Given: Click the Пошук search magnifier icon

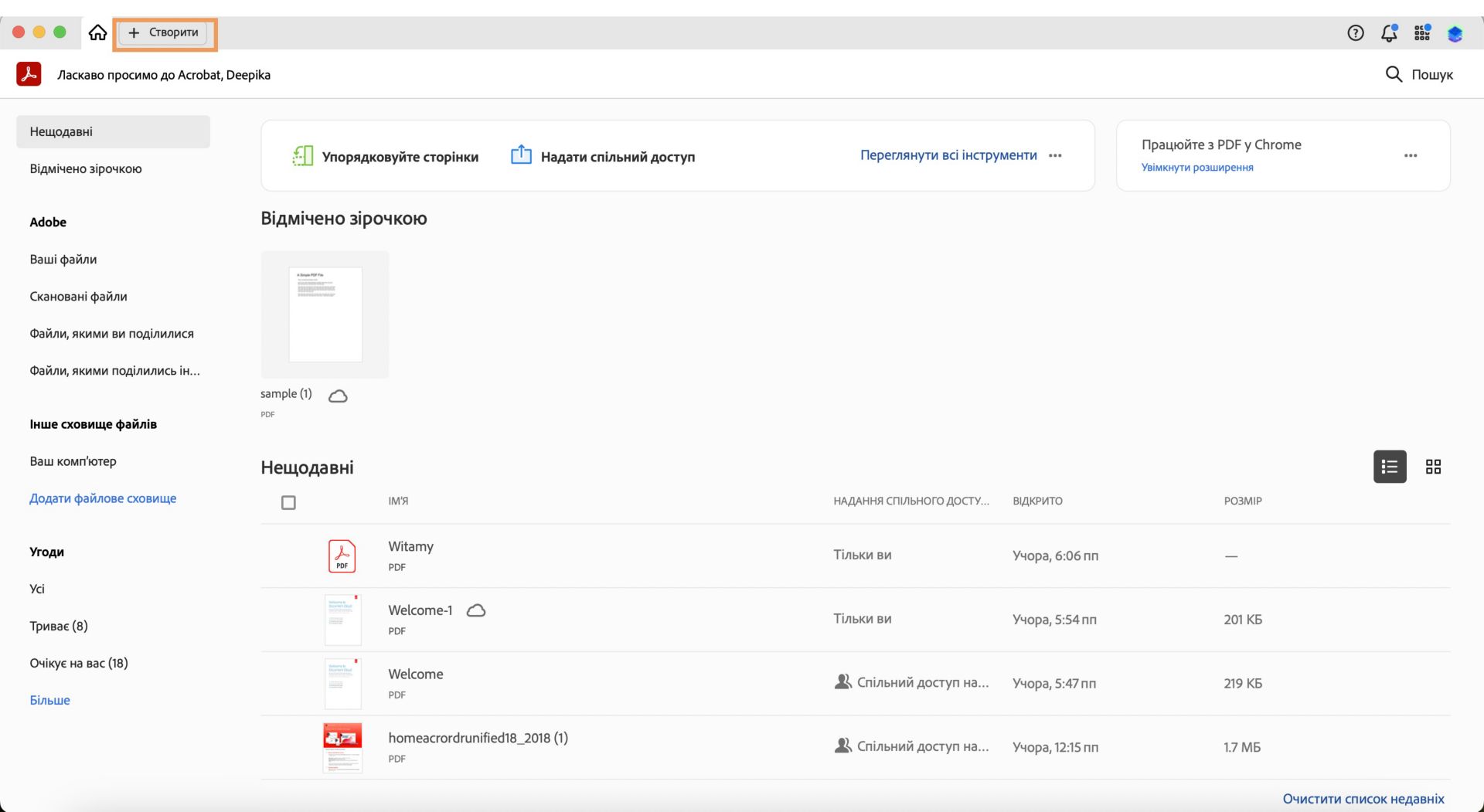Looking at the screenshot, I should click(1394, 74).
